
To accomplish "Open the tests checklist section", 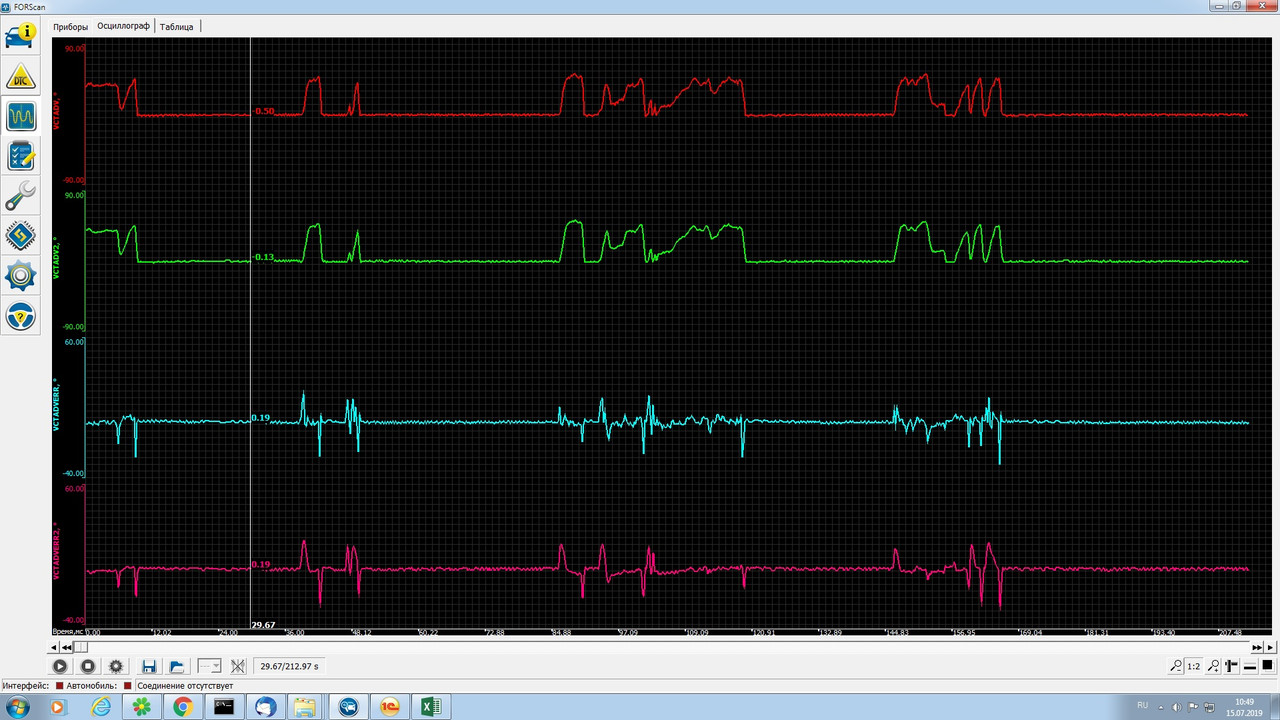I will pyautogui.click(x=21, y=156).
